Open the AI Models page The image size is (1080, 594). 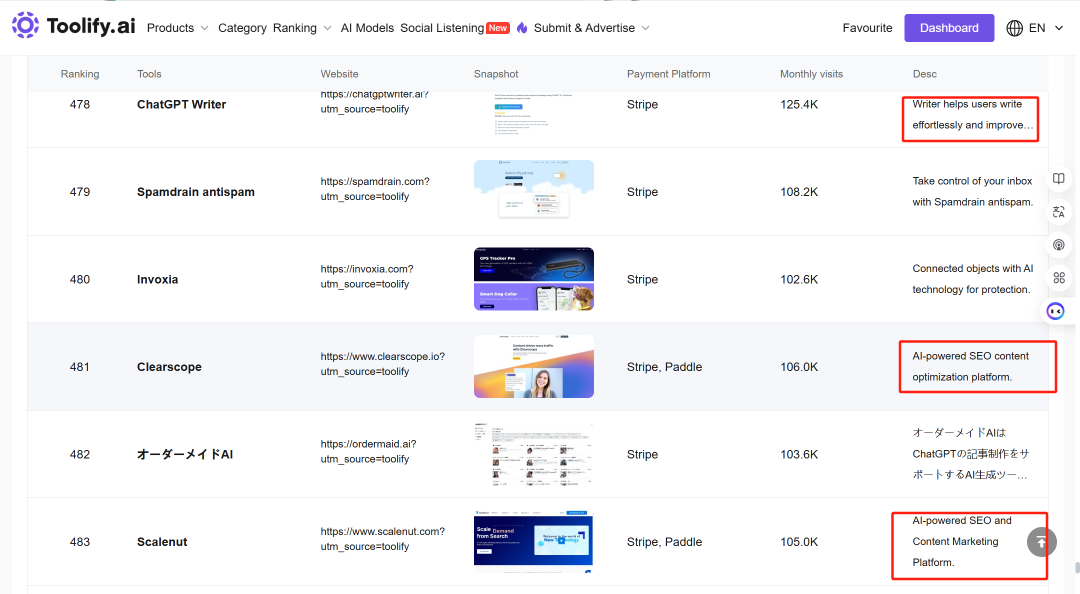pyautogui.click(x=367, y=28)
